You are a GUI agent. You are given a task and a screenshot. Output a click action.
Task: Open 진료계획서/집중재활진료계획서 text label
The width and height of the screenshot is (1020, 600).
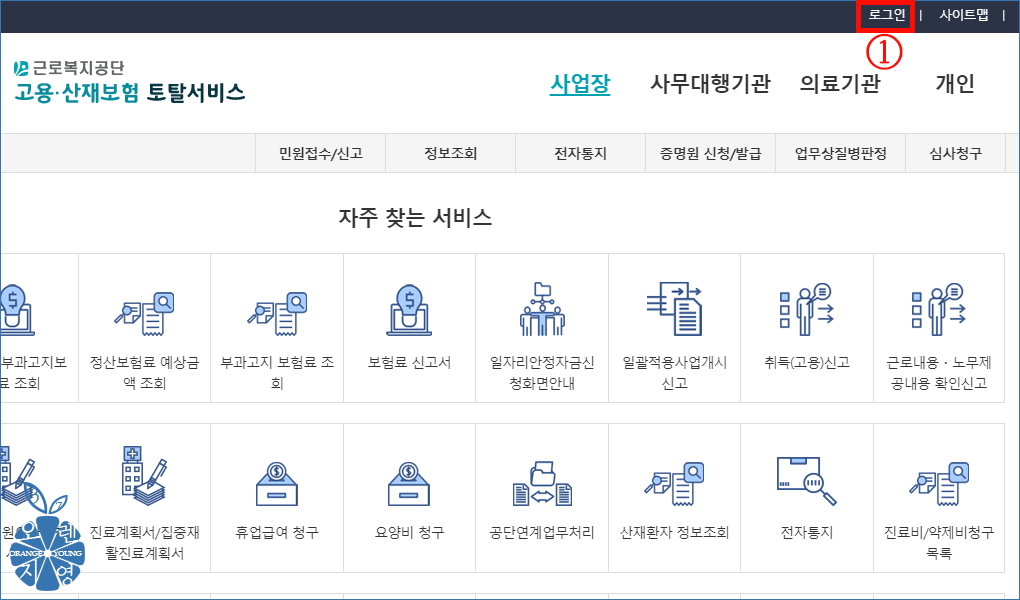click(144, 543)
